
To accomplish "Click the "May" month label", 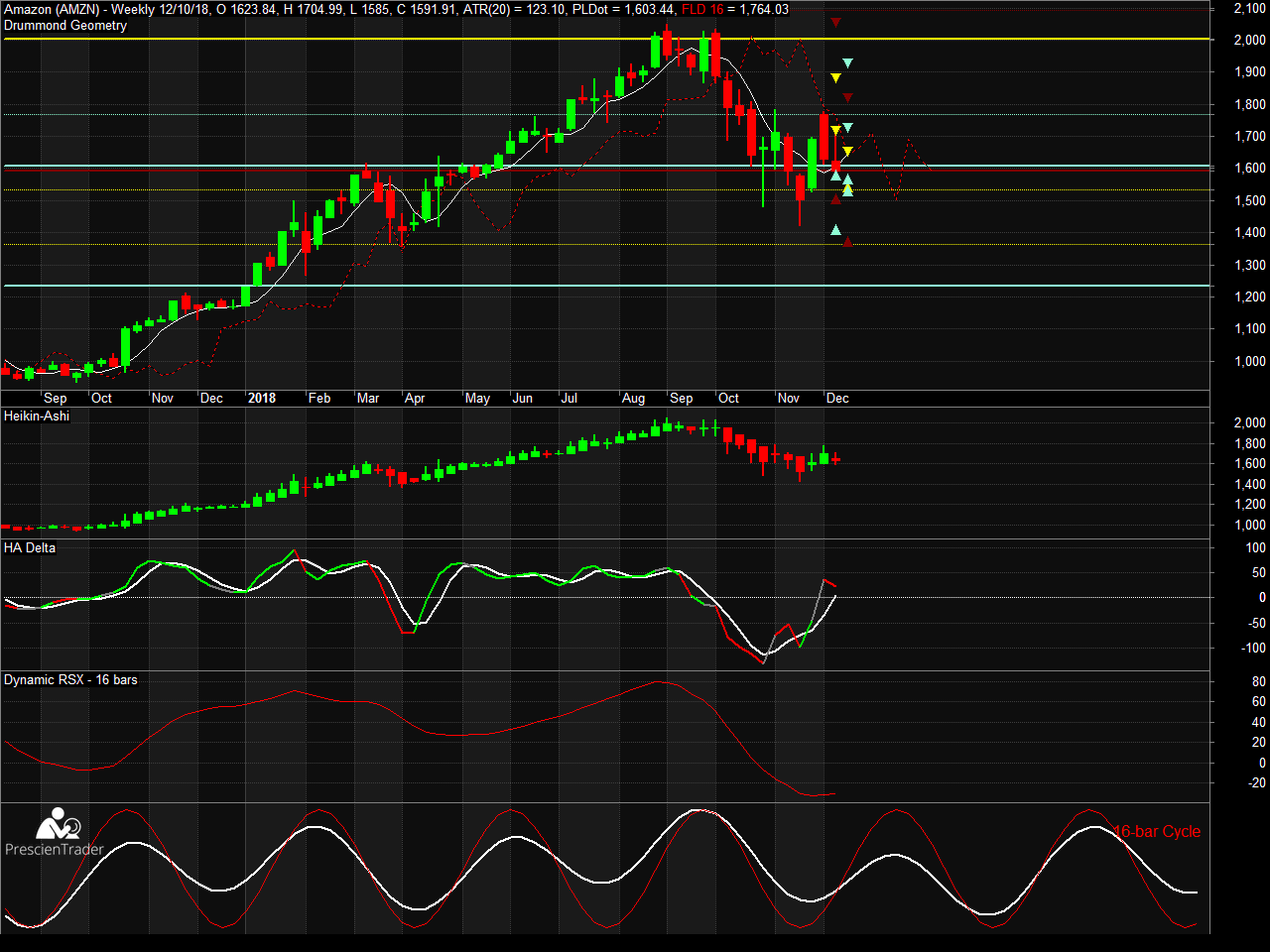I will tap(477, 399).
